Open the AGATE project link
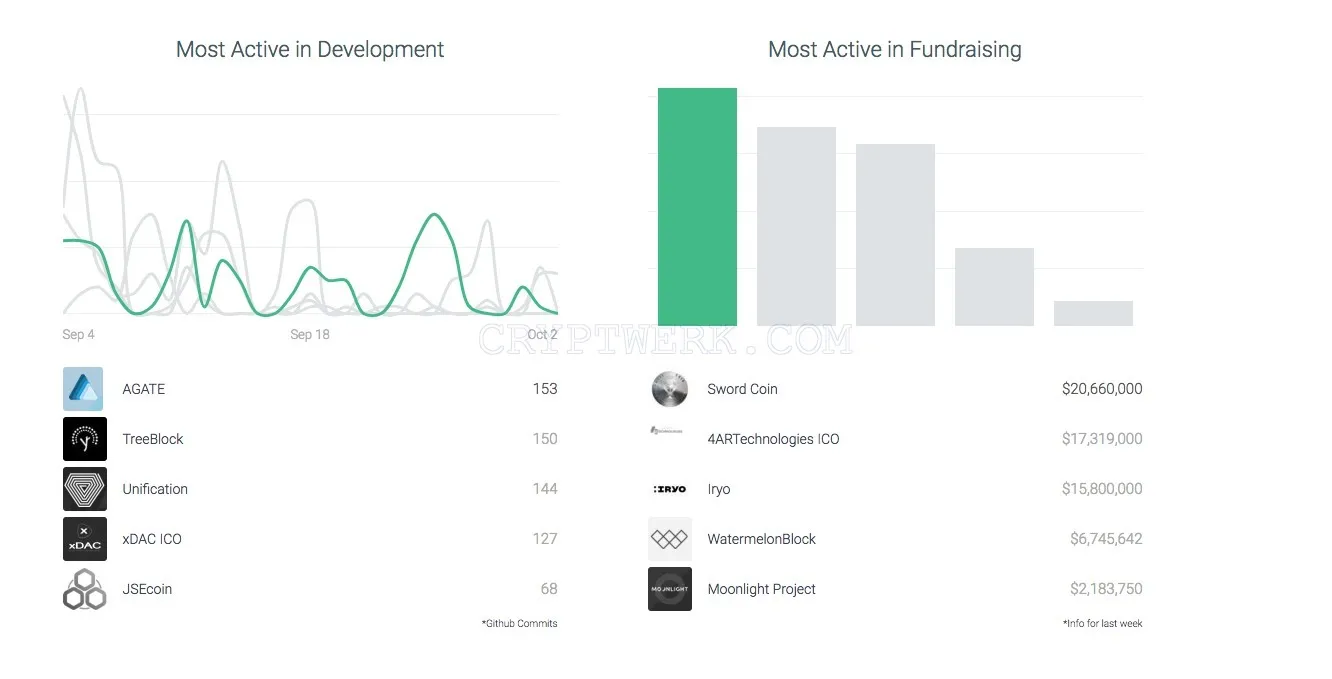Image resolution: width=1332 pixels, height=679 pixels. click(x=144, y=389)
